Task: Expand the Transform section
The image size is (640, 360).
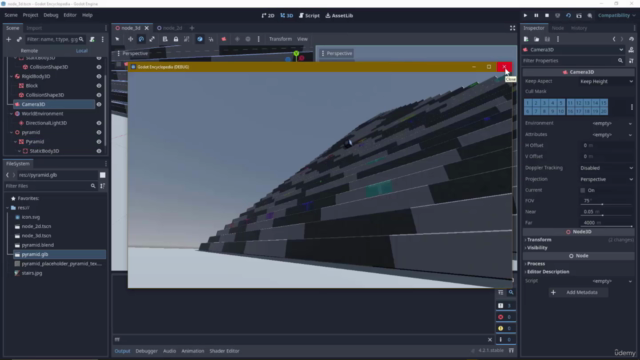Action: pos(578,240)
